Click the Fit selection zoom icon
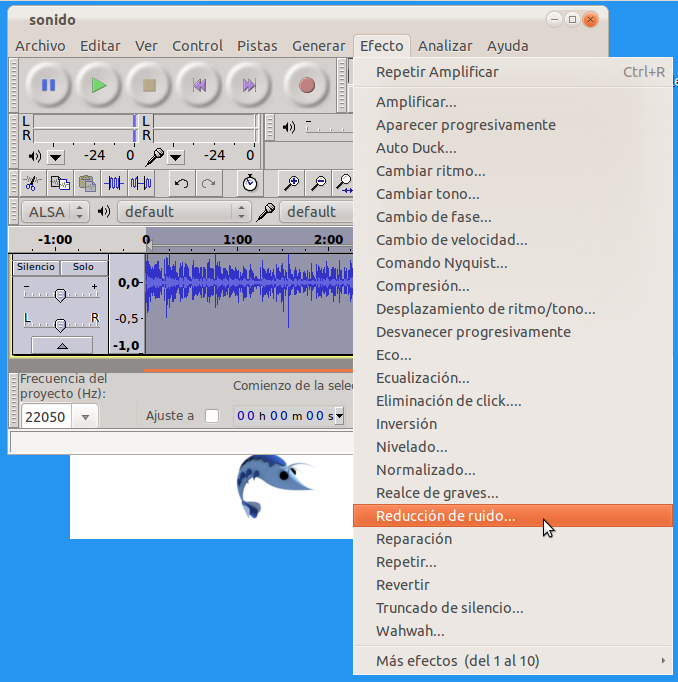Viewport: 678px width, 682px height. coord(344,183)
